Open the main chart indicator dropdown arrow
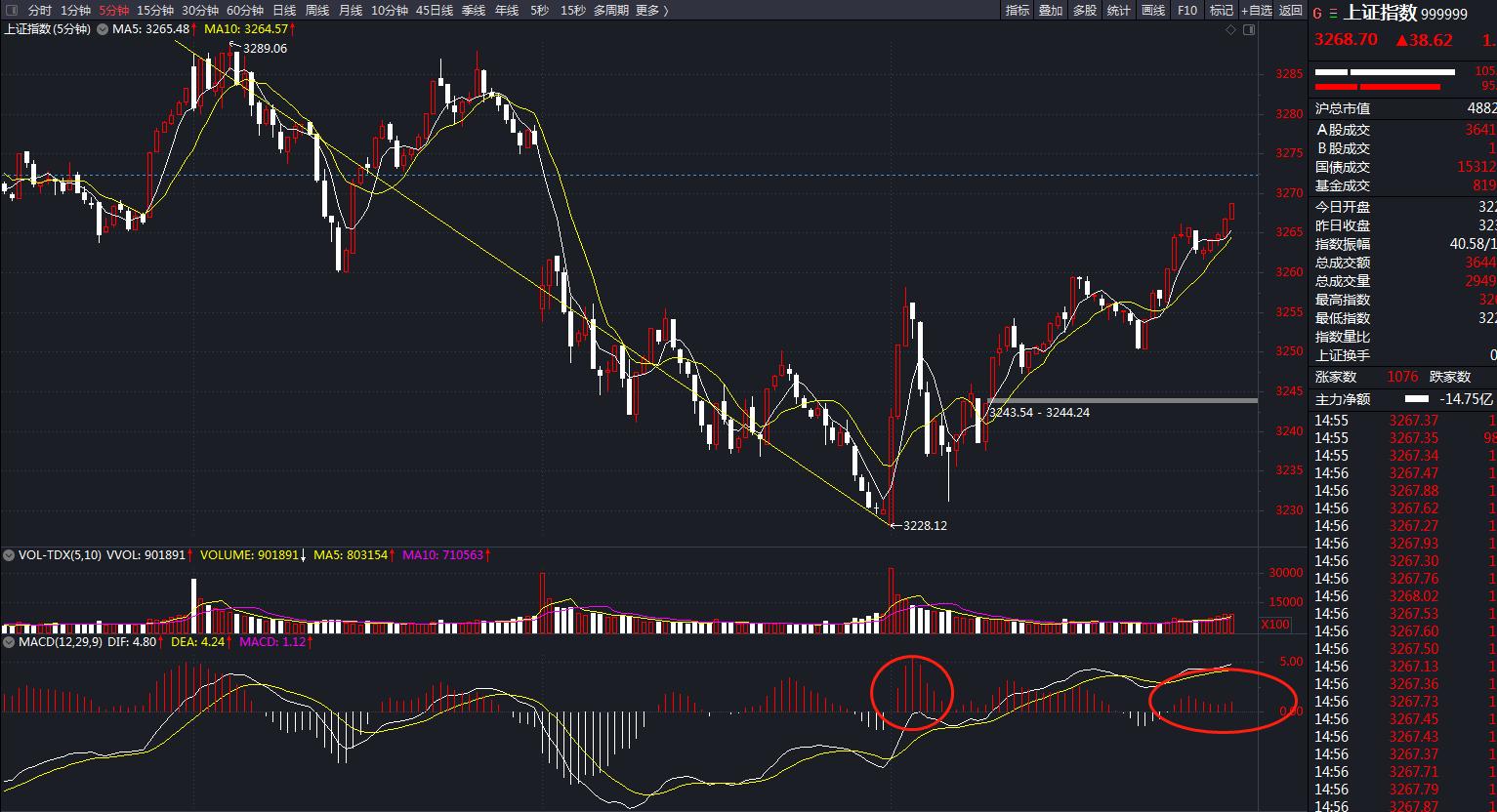The height and width of the screenshot is (812, 1497). click(102, 29)
